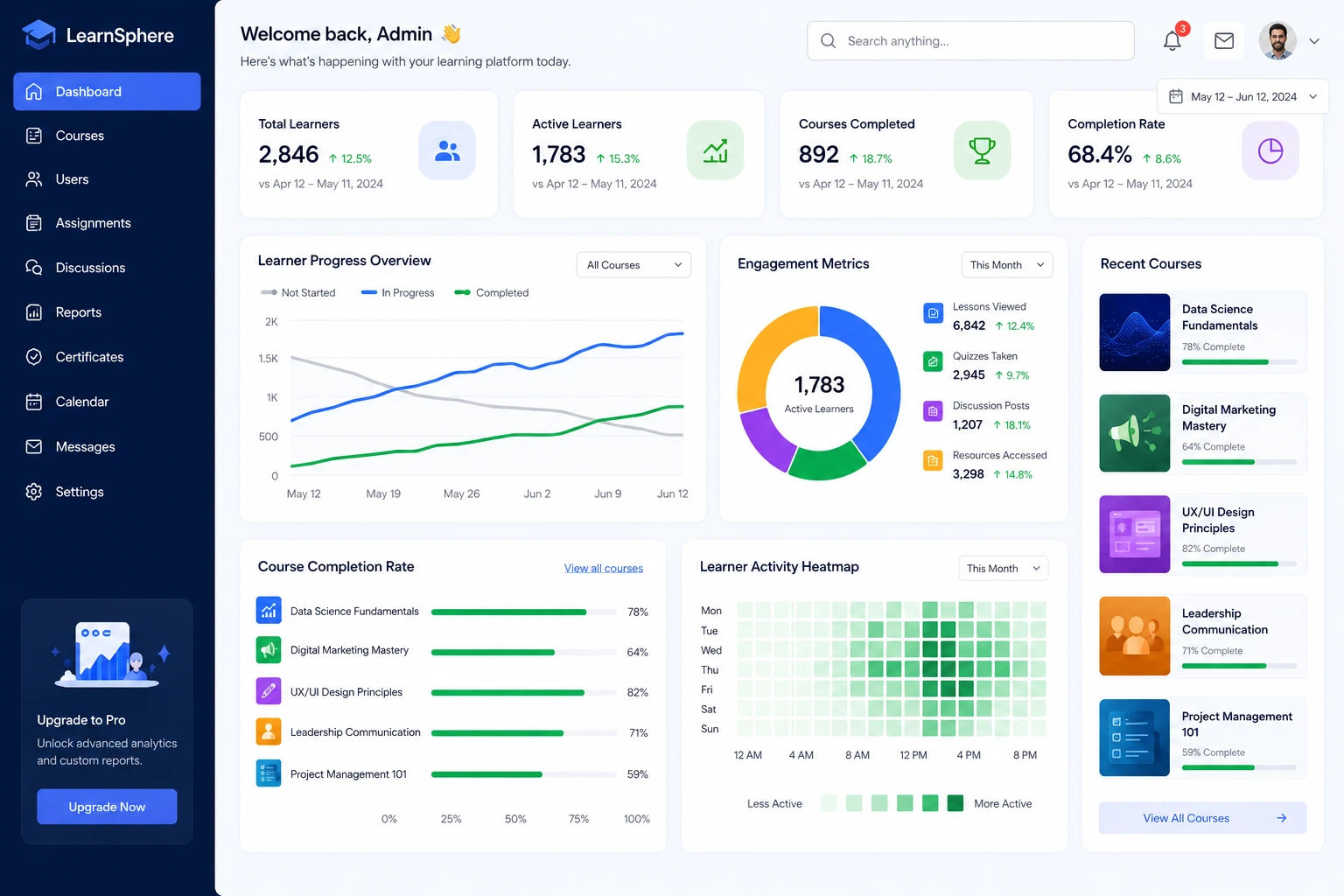
Task: Click the admin profile avatar
Action: pos(1277,41)
